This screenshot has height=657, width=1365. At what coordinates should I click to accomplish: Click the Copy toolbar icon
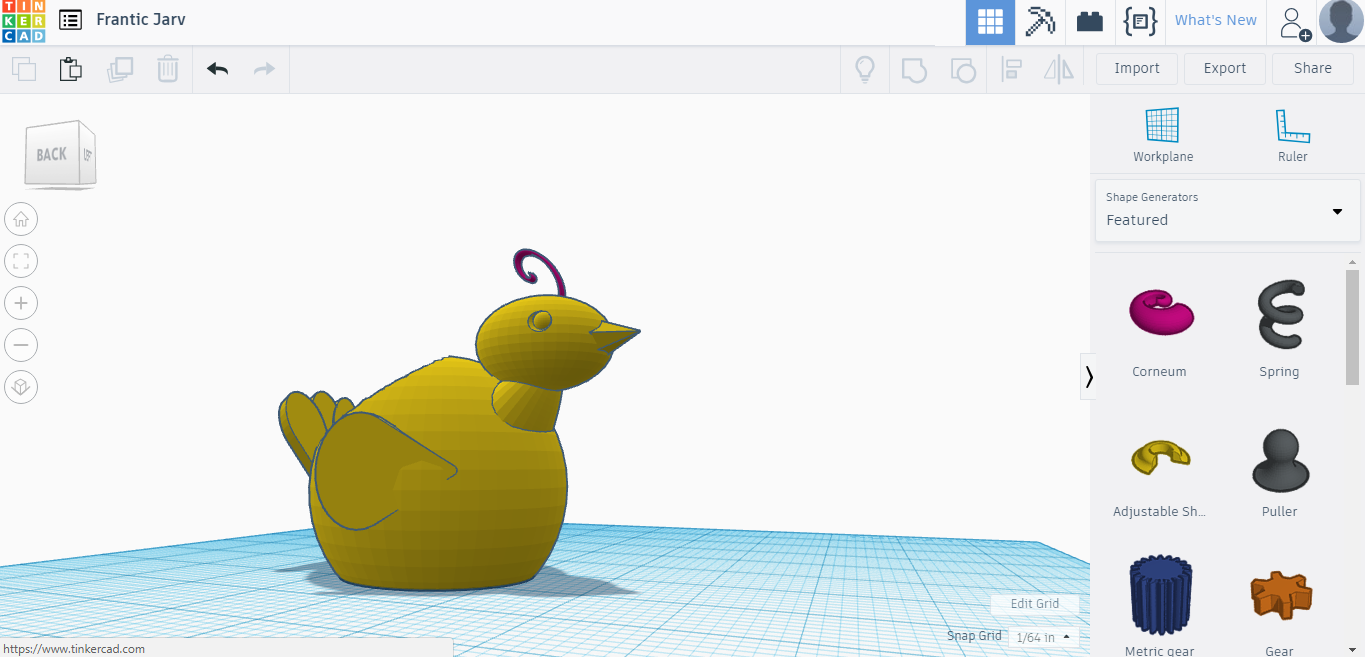pos(24,69)
